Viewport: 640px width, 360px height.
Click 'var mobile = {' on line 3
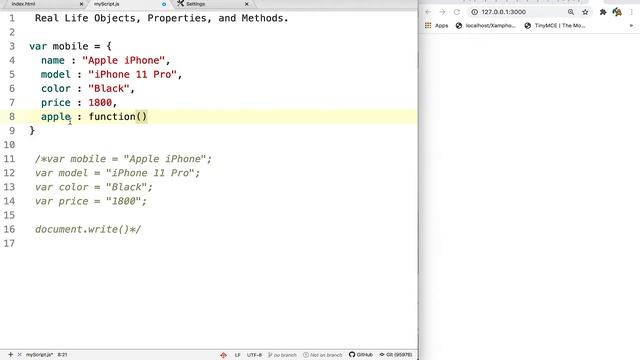click(70, 46)
